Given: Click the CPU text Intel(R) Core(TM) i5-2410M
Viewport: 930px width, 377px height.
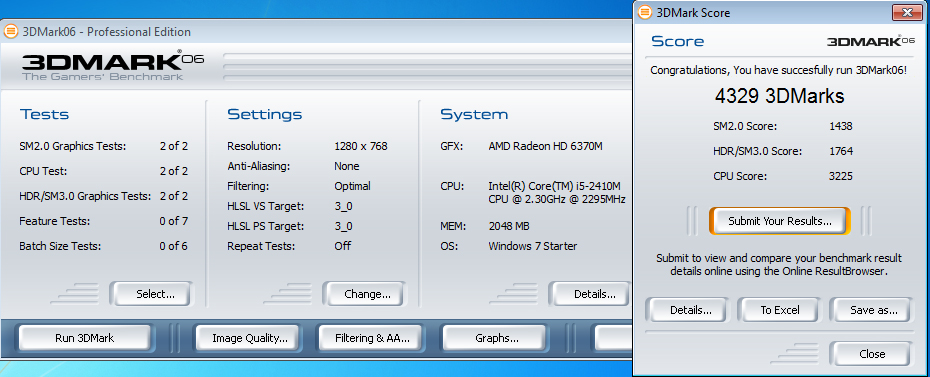Looking at the screenshot, I should (x=554, y=186).
